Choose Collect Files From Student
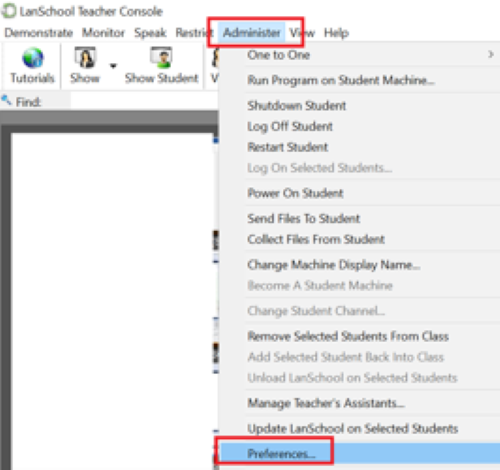 [x=316, y=239]
